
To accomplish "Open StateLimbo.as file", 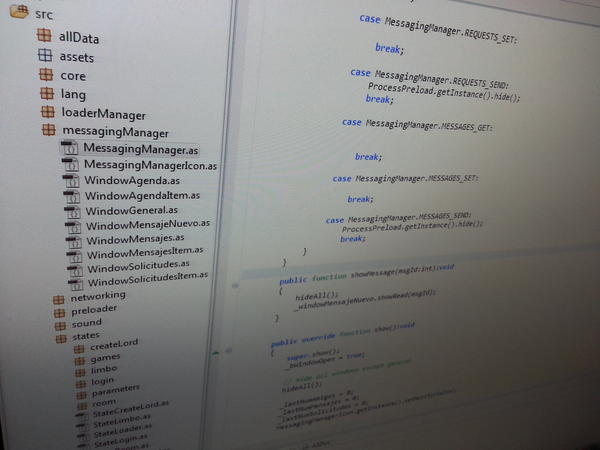I will click(x=122, y=421).
